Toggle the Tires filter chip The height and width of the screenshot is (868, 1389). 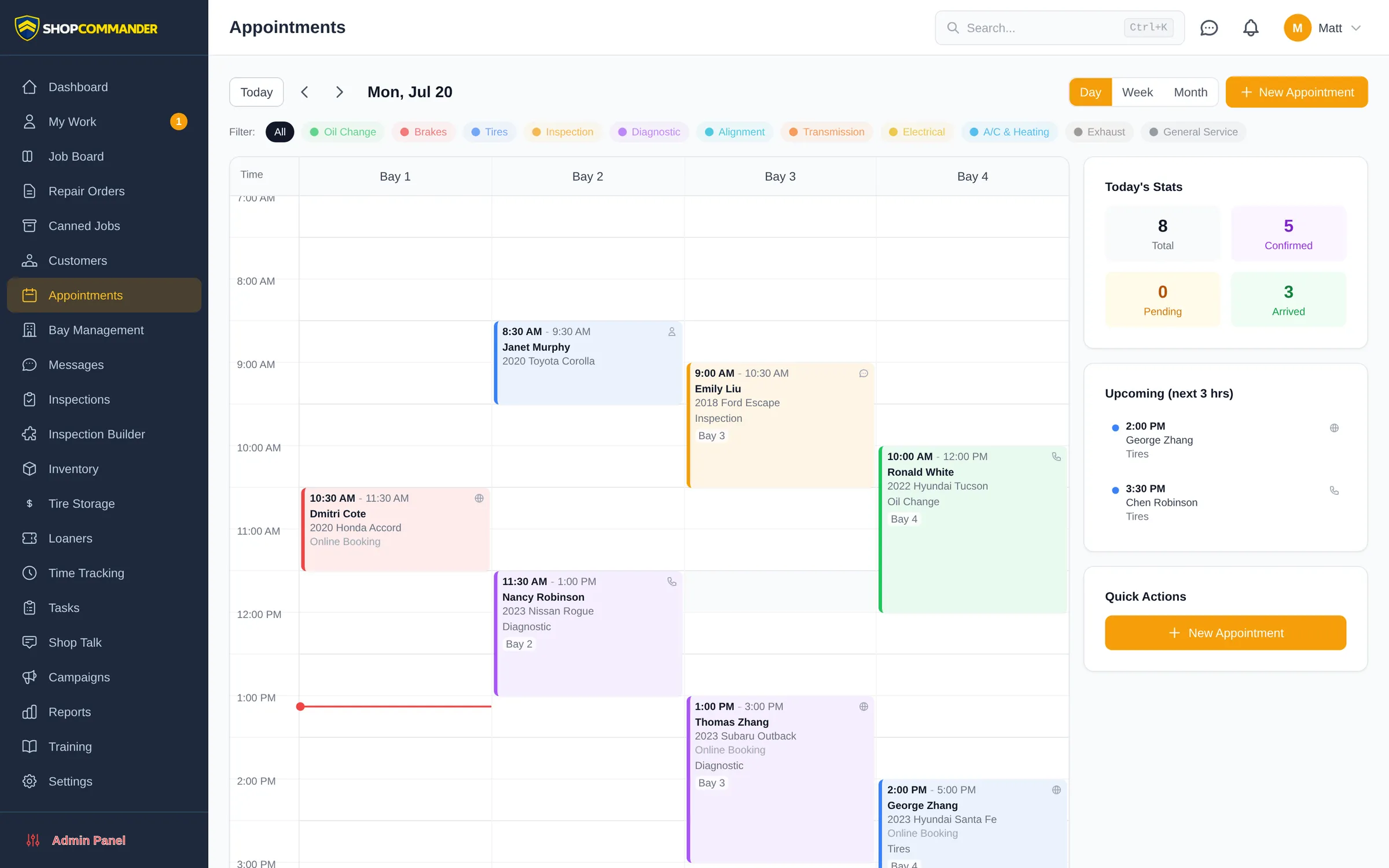(489, 132)
